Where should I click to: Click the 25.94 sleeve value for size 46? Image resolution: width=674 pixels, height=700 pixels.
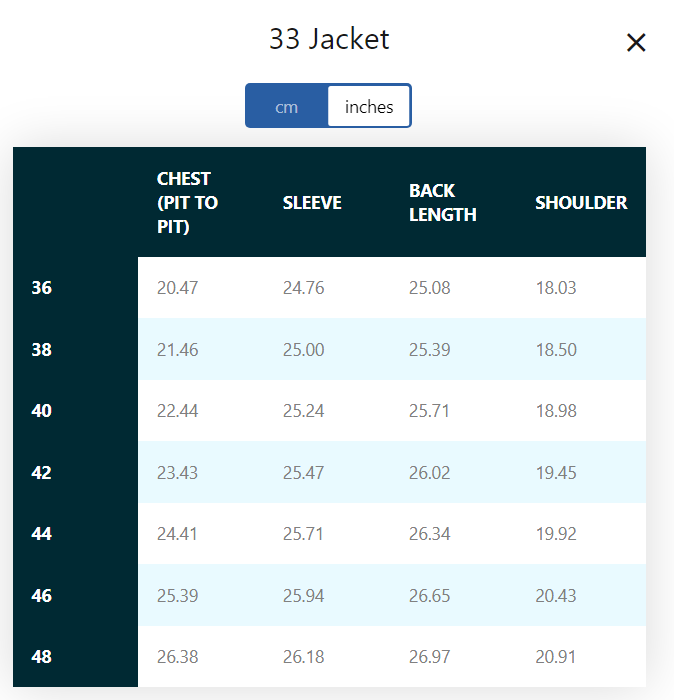pyautogui.click(x=304, y=596)
